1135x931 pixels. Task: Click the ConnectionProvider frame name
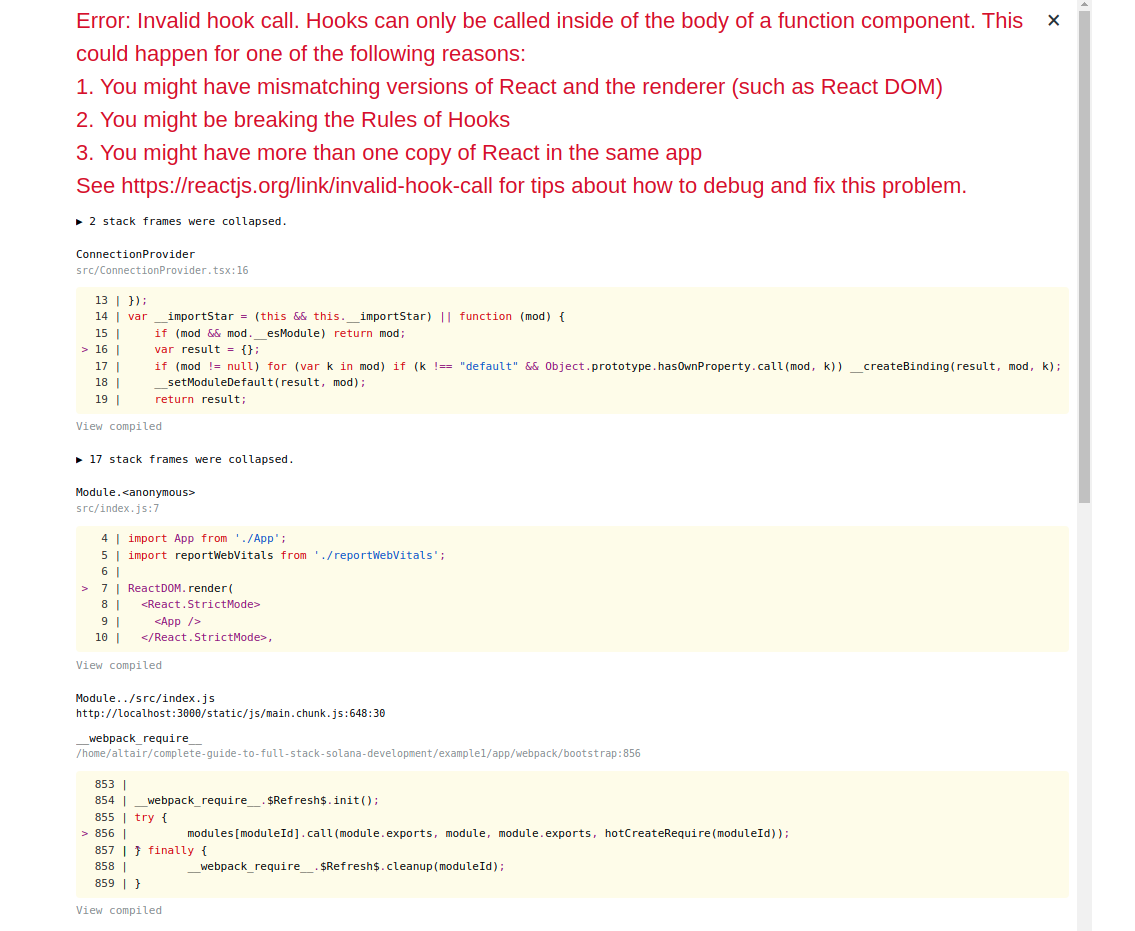click(x=135, y=254)
